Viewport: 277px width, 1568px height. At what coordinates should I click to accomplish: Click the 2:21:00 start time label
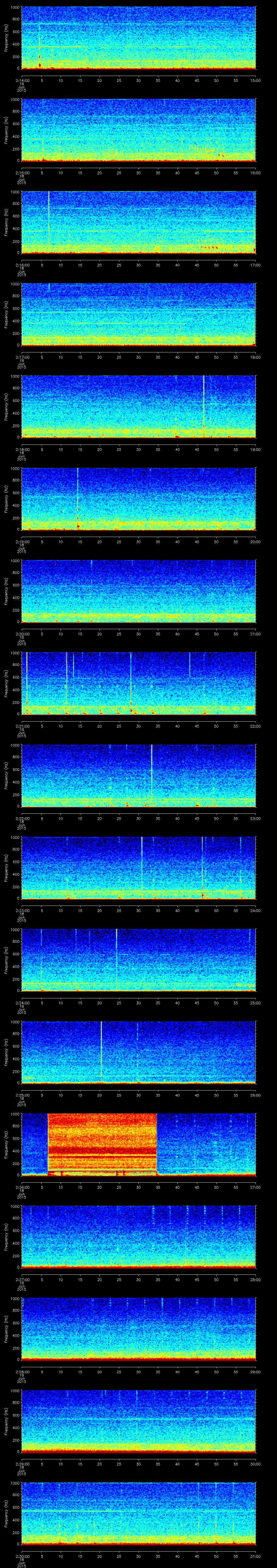click(22, 726)
